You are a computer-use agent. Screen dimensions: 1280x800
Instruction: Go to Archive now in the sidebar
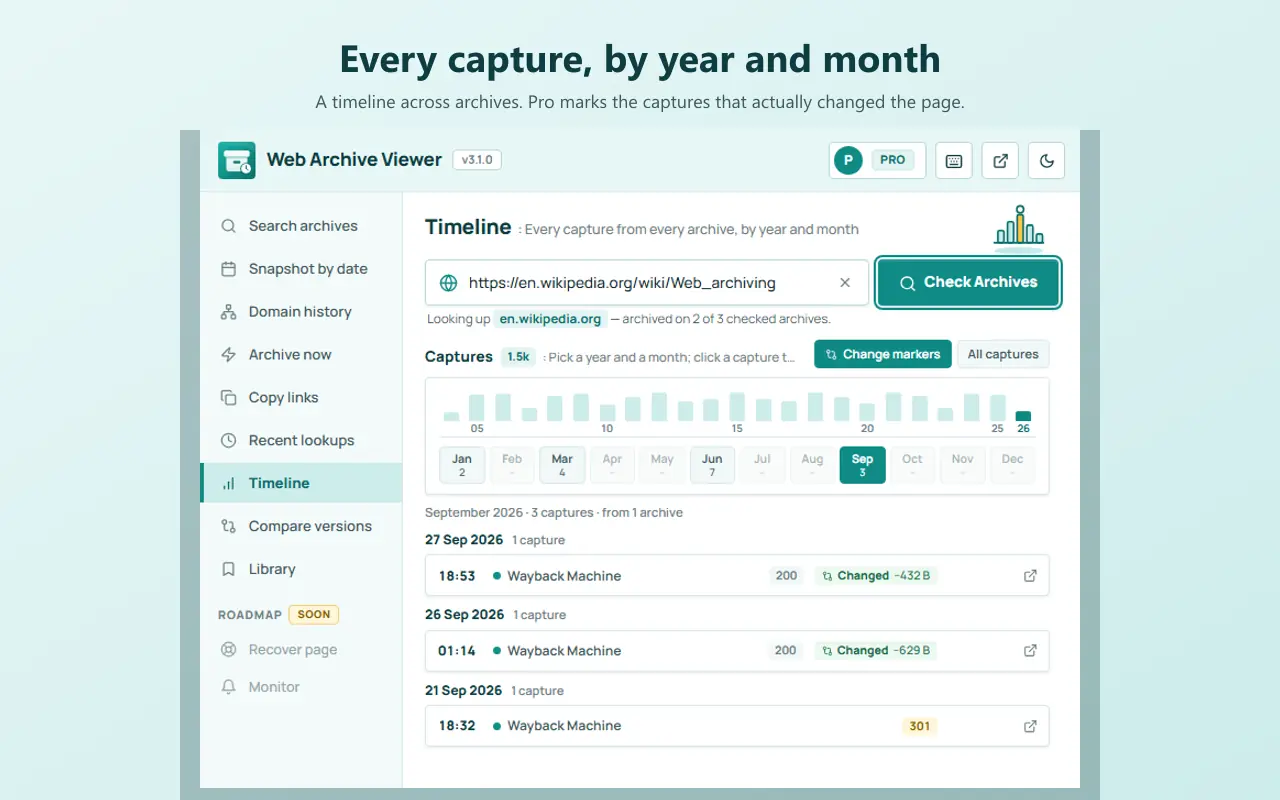click(x=301, y=355)
